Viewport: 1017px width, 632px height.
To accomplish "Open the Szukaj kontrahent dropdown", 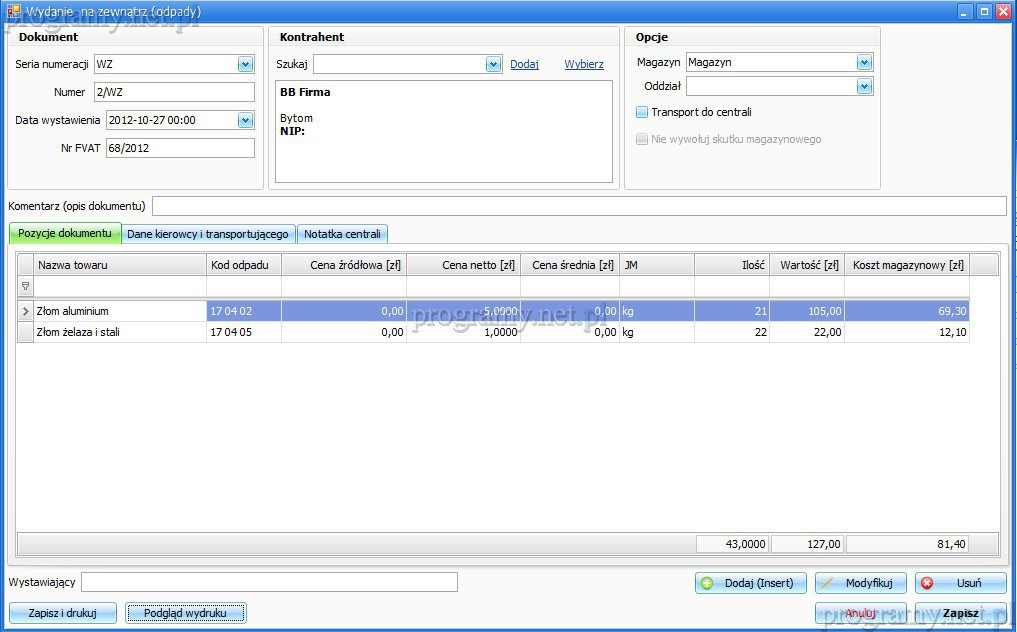I will [x=493, y=65].
